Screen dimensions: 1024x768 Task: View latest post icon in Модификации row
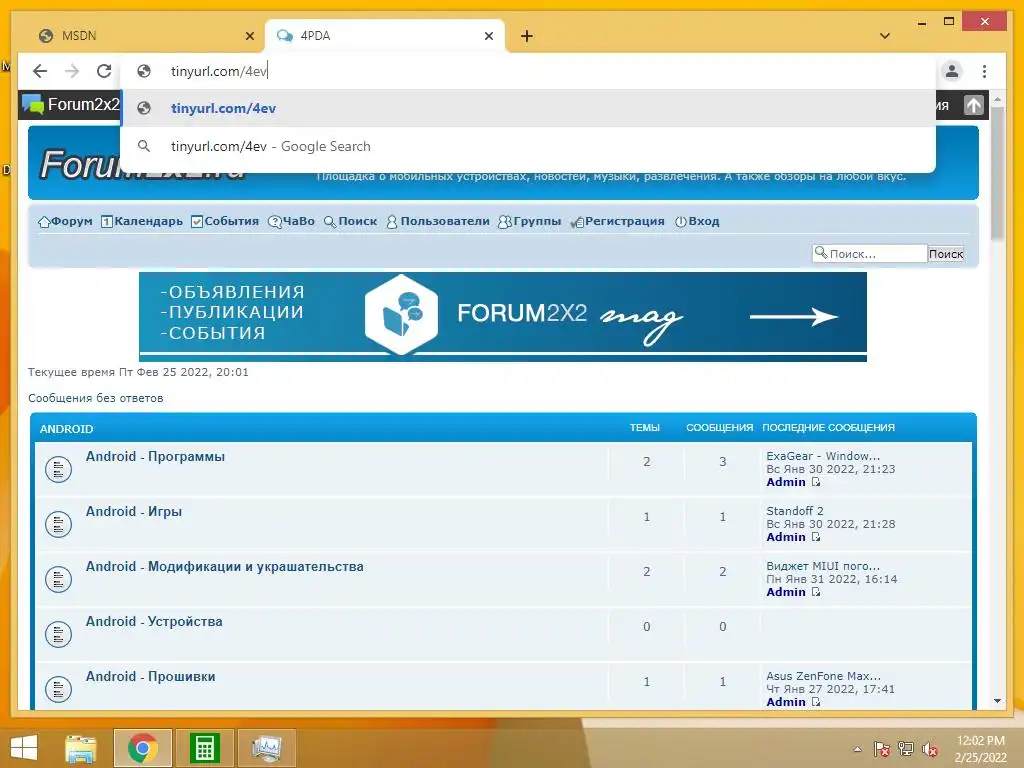pos(816,592)
